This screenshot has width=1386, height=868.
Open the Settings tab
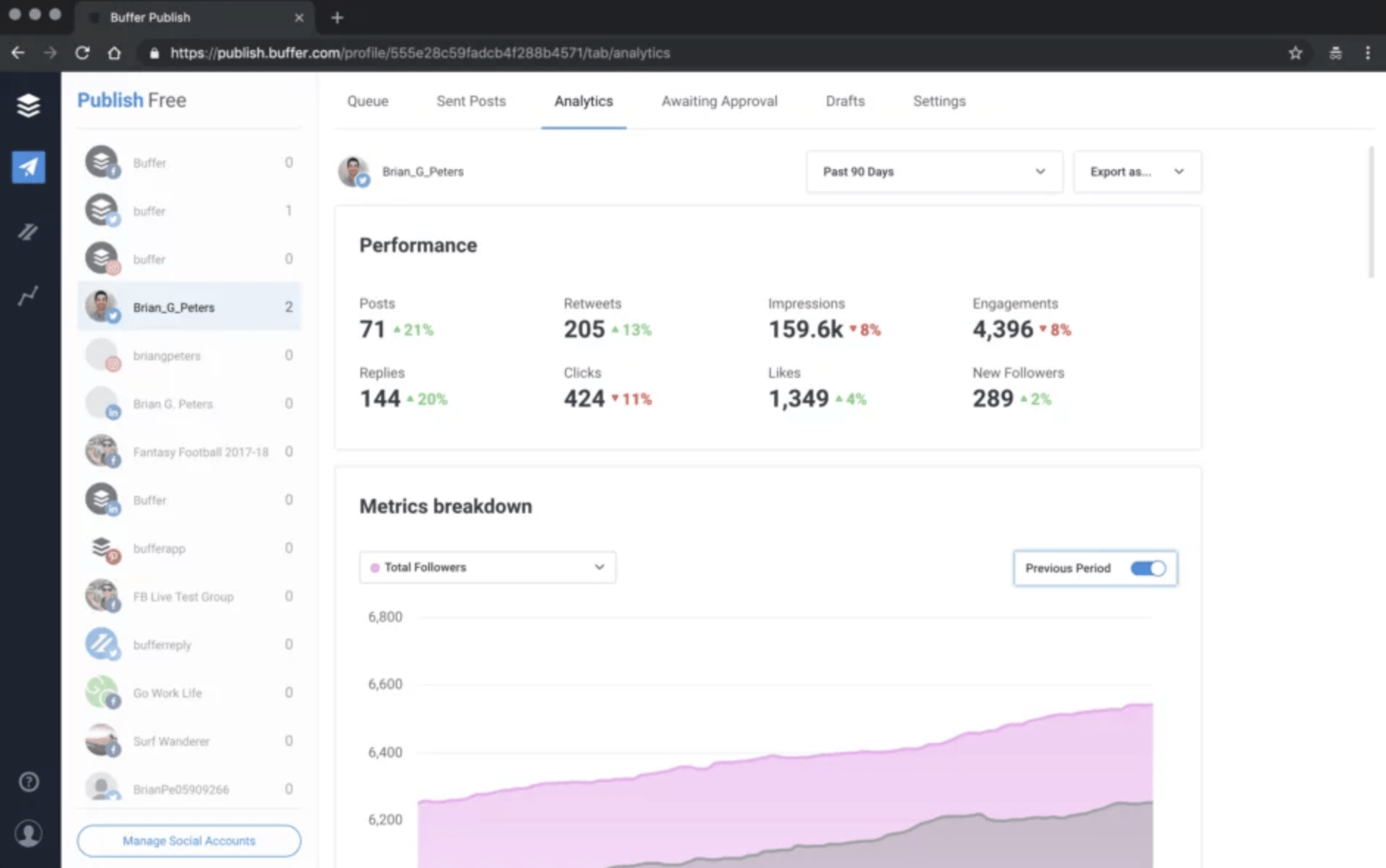pyautogui.click(x=939, y=102)
